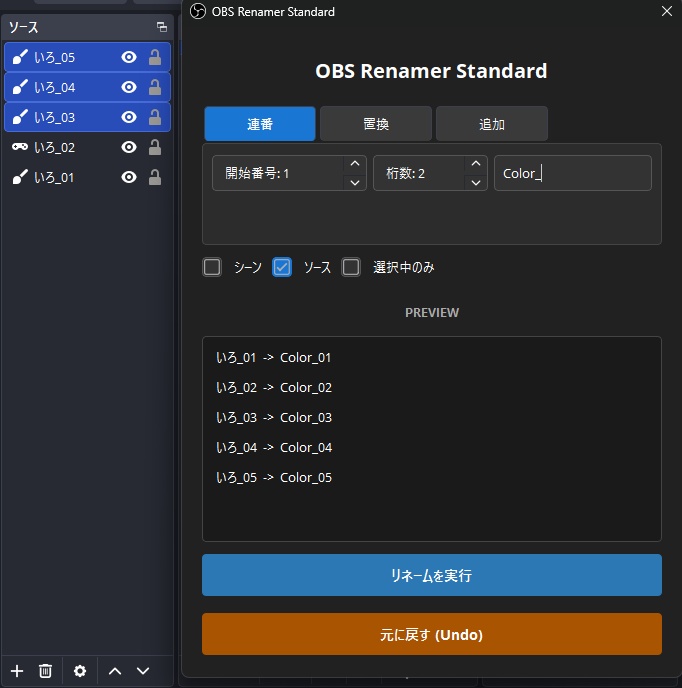Switch to the 置換 tab

376,124
